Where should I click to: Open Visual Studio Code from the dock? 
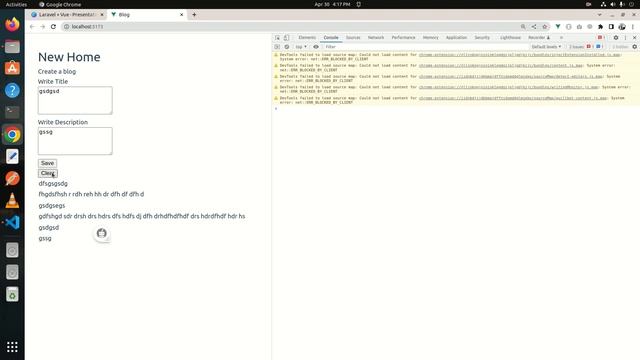click(x=12, y=222)
